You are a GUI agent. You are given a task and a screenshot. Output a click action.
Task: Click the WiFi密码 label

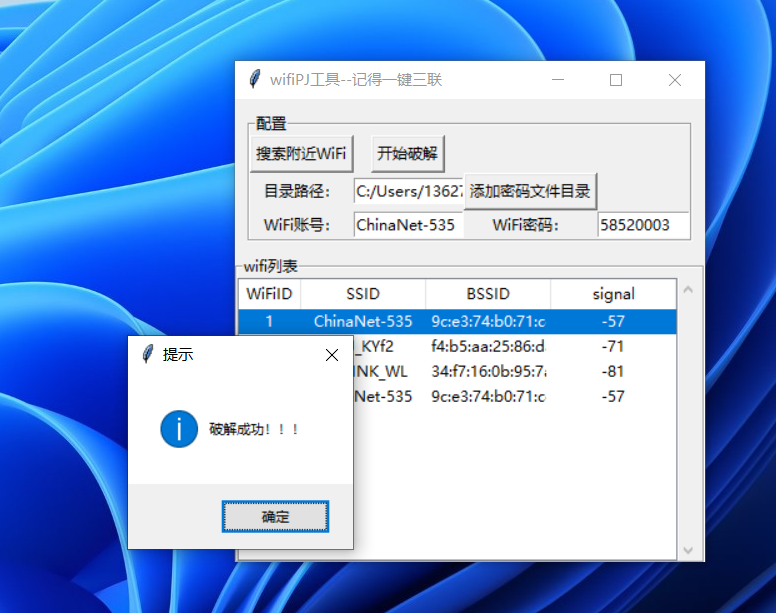pos(526,225)
